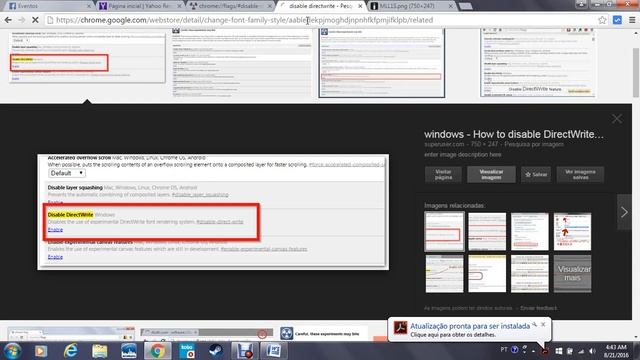Click the blue extension icon beside the star
Image resolution: width=640 pixels, height=360 pixels.
617,20
